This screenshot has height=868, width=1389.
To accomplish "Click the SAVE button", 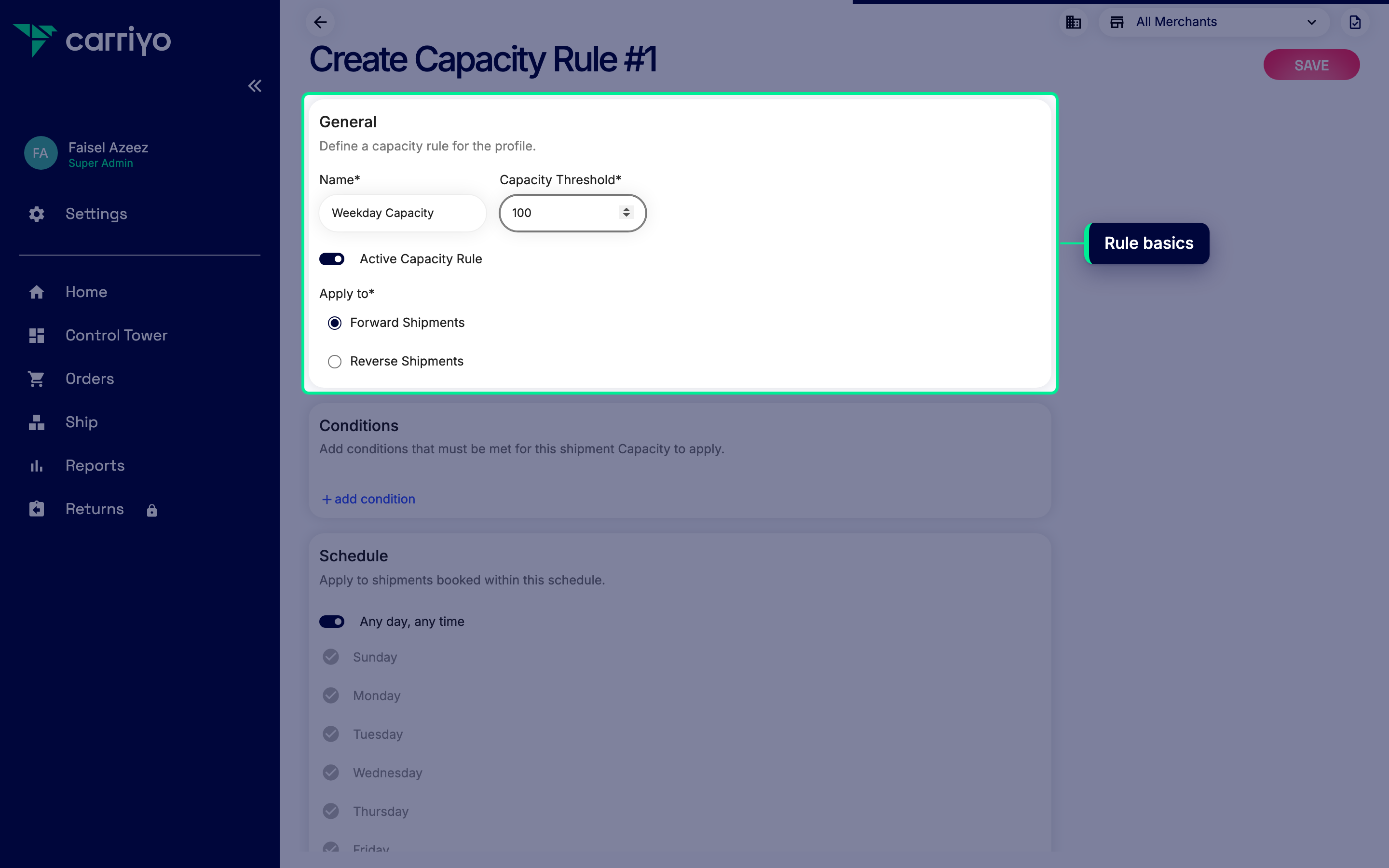I will [1311, 65].
